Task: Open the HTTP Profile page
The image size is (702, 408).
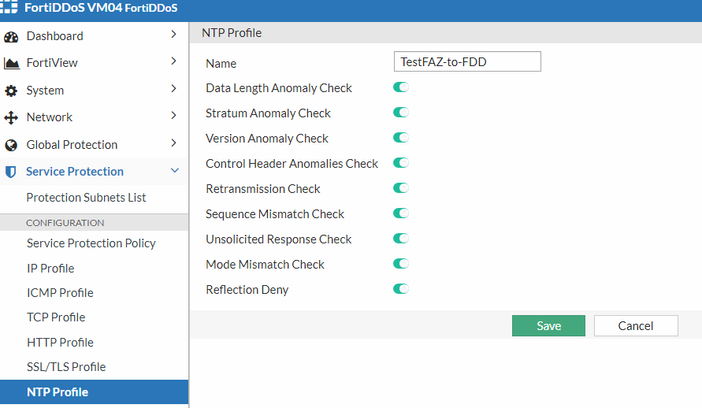Action: (x=60, y=343)
